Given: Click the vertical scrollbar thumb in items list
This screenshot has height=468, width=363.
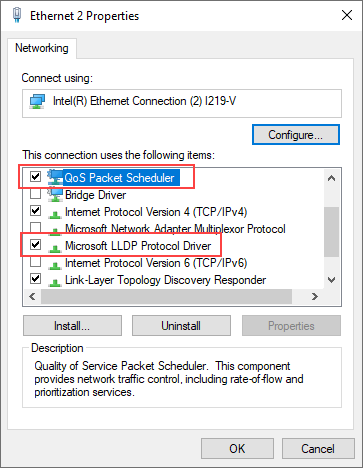Looking at the screenshot, I should (331, 232).
